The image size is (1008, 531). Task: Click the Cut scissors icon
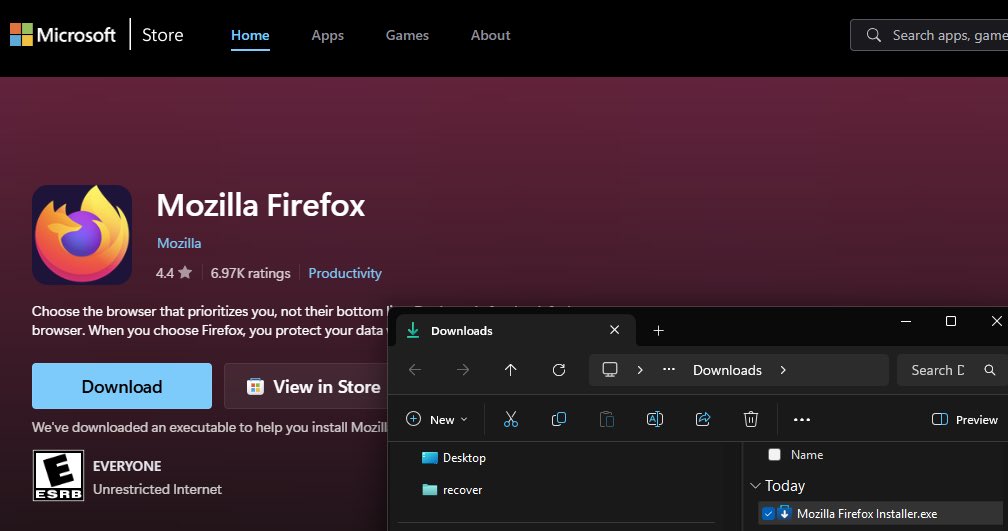click(511, 419)
